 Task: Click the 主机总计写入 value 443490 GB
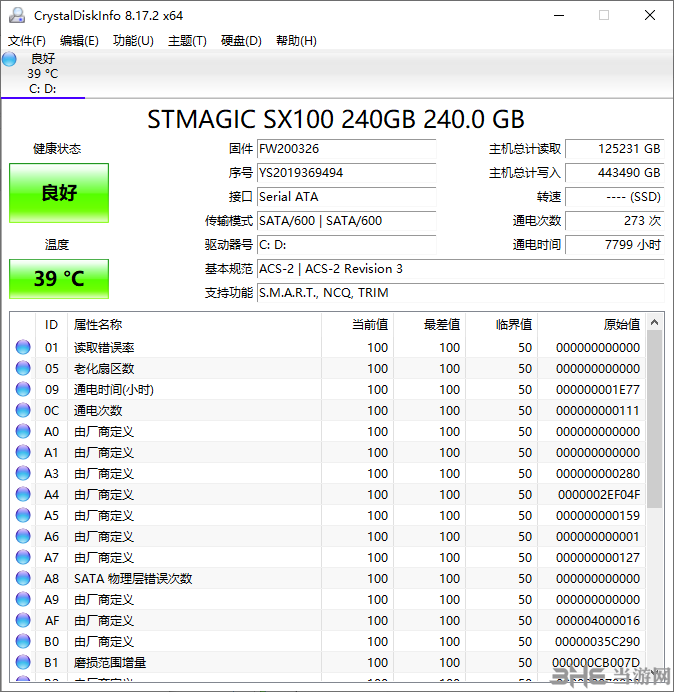pyautogui.click(x=614, y=173)
